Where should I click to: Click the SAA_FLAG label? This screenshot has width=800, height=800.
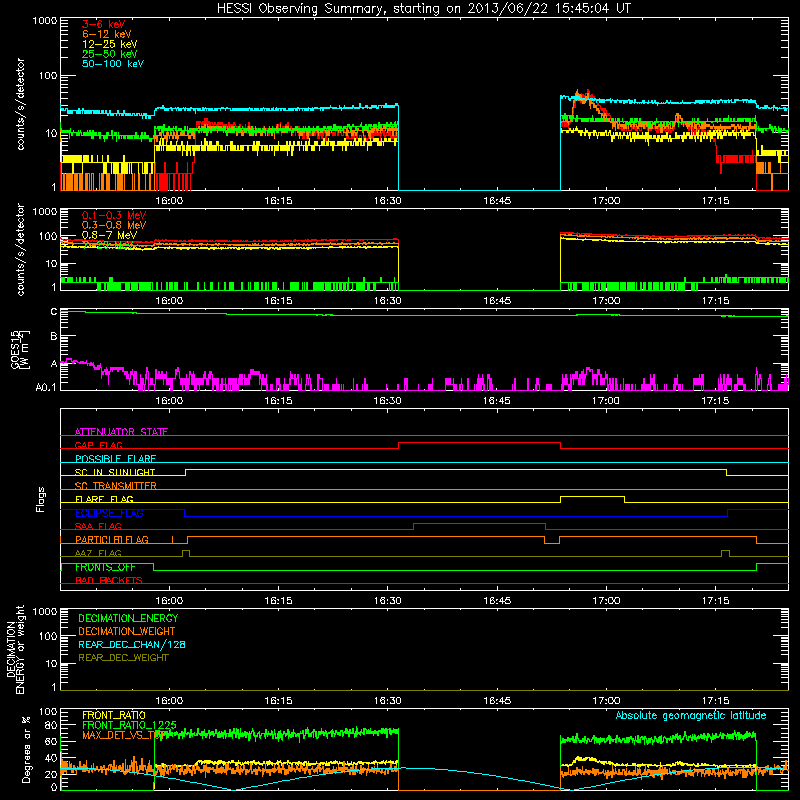point(98,526)
